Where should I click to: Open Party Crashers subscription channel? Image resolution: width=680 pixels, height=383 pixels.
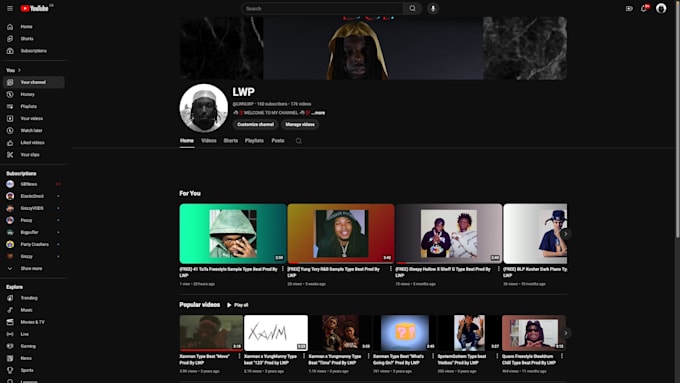tap(34, 244)
